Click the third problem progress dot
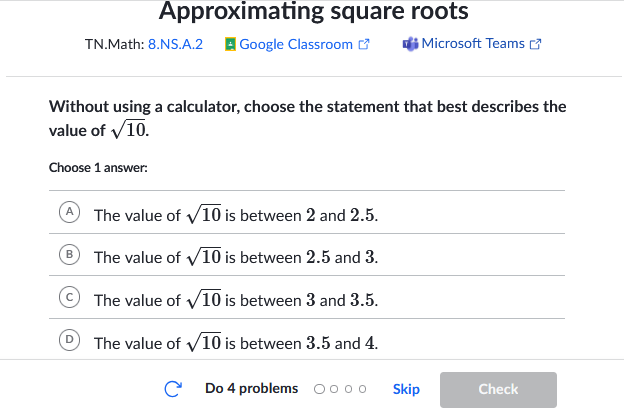 pyautogui.click(x=348, y=389)
